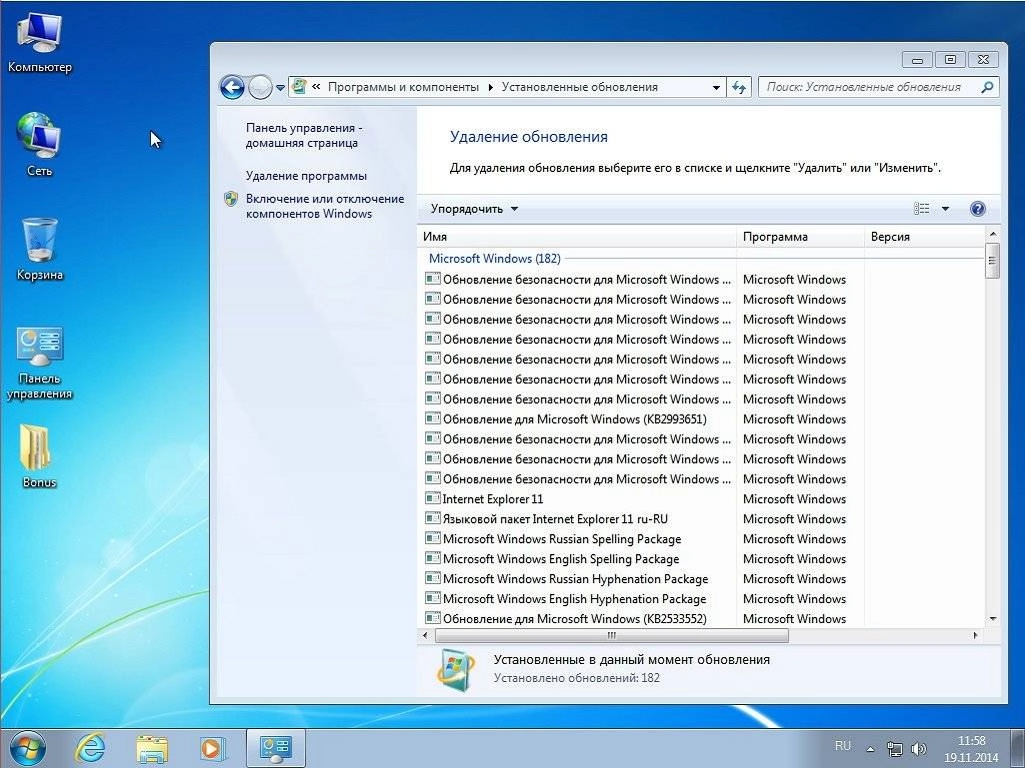Sort by the Имя column header
The image size is (1025, 768).
point(577,237)
